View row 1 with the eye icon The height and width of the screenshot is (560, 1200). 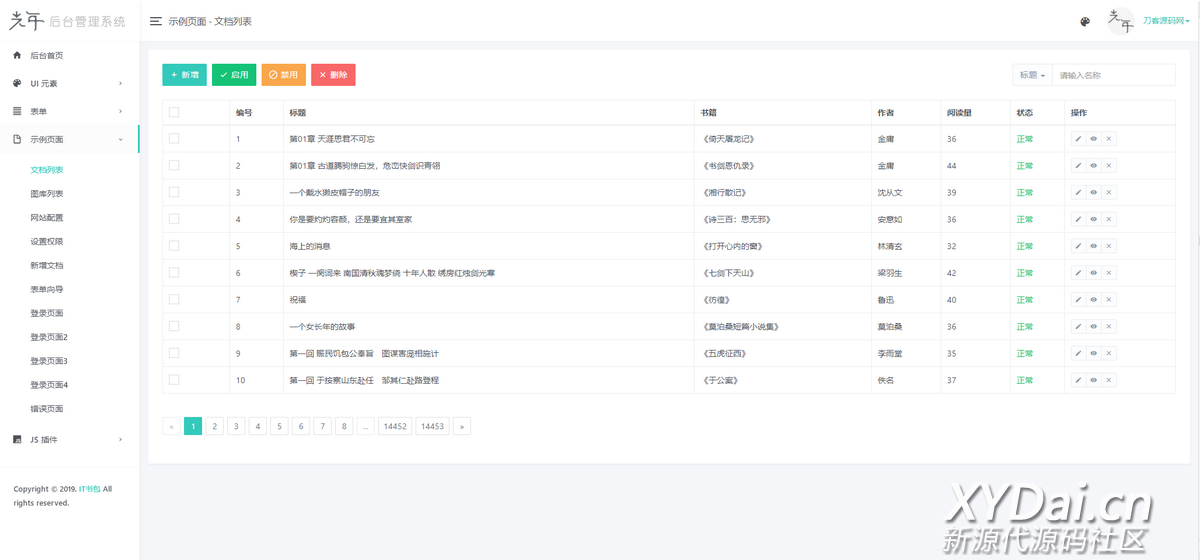click(x=1094, y=138)
